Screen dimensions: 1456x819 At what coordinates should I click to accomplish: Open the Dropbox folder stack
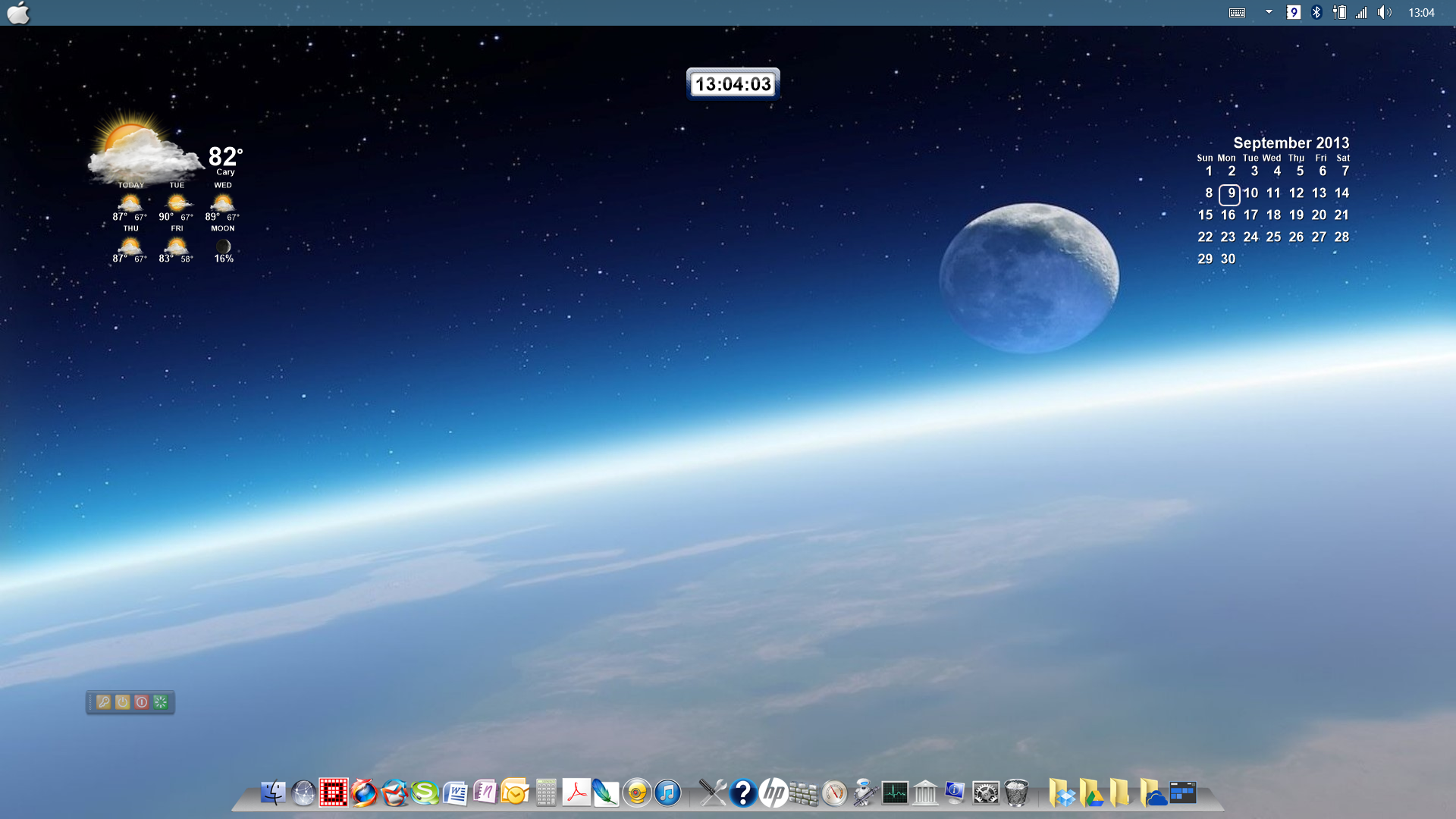pos(1062,793)
